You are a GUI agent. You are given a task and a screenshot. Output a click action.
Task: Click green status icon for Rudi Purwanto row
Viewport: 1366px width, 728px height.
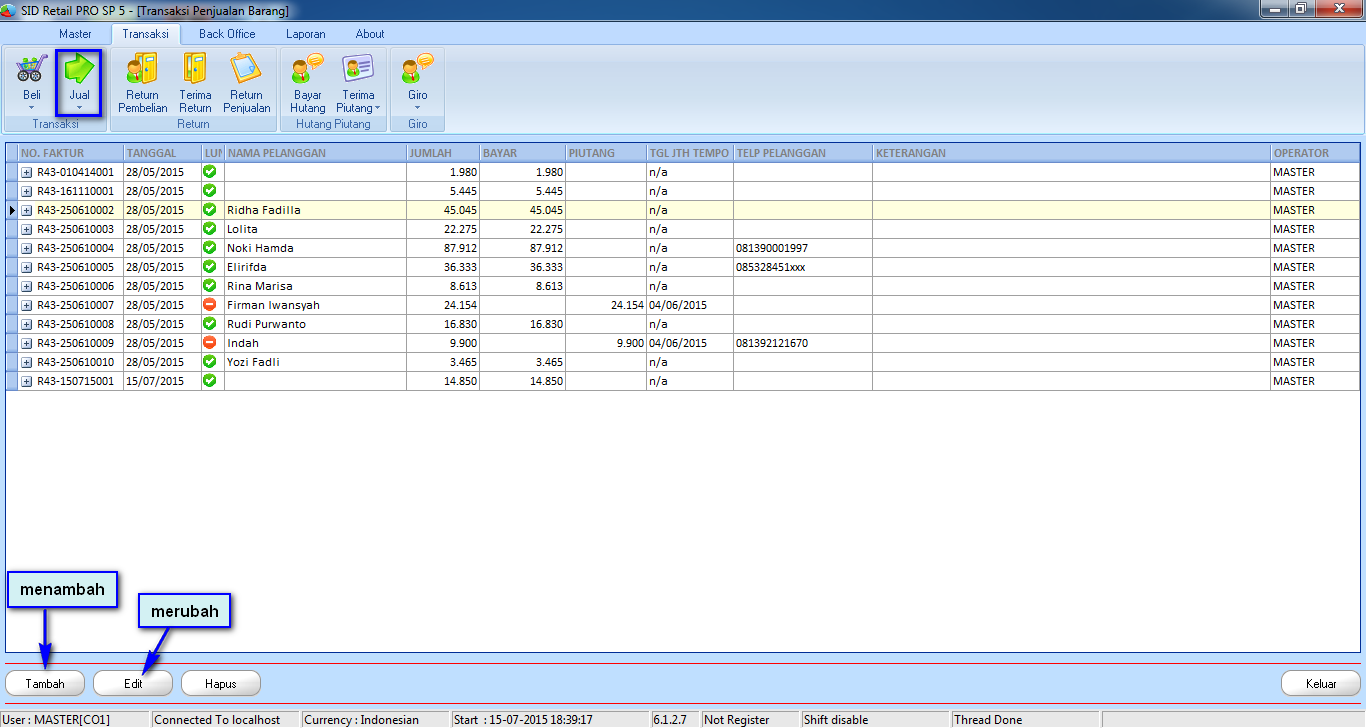pos(210,324)
